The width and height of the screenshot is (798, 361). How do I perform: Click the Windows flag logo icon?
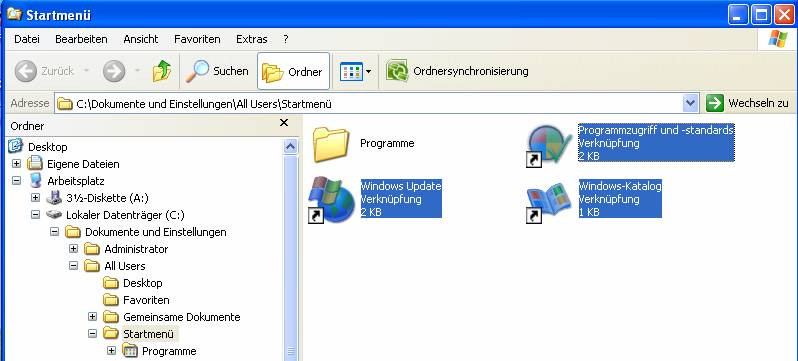777,39
